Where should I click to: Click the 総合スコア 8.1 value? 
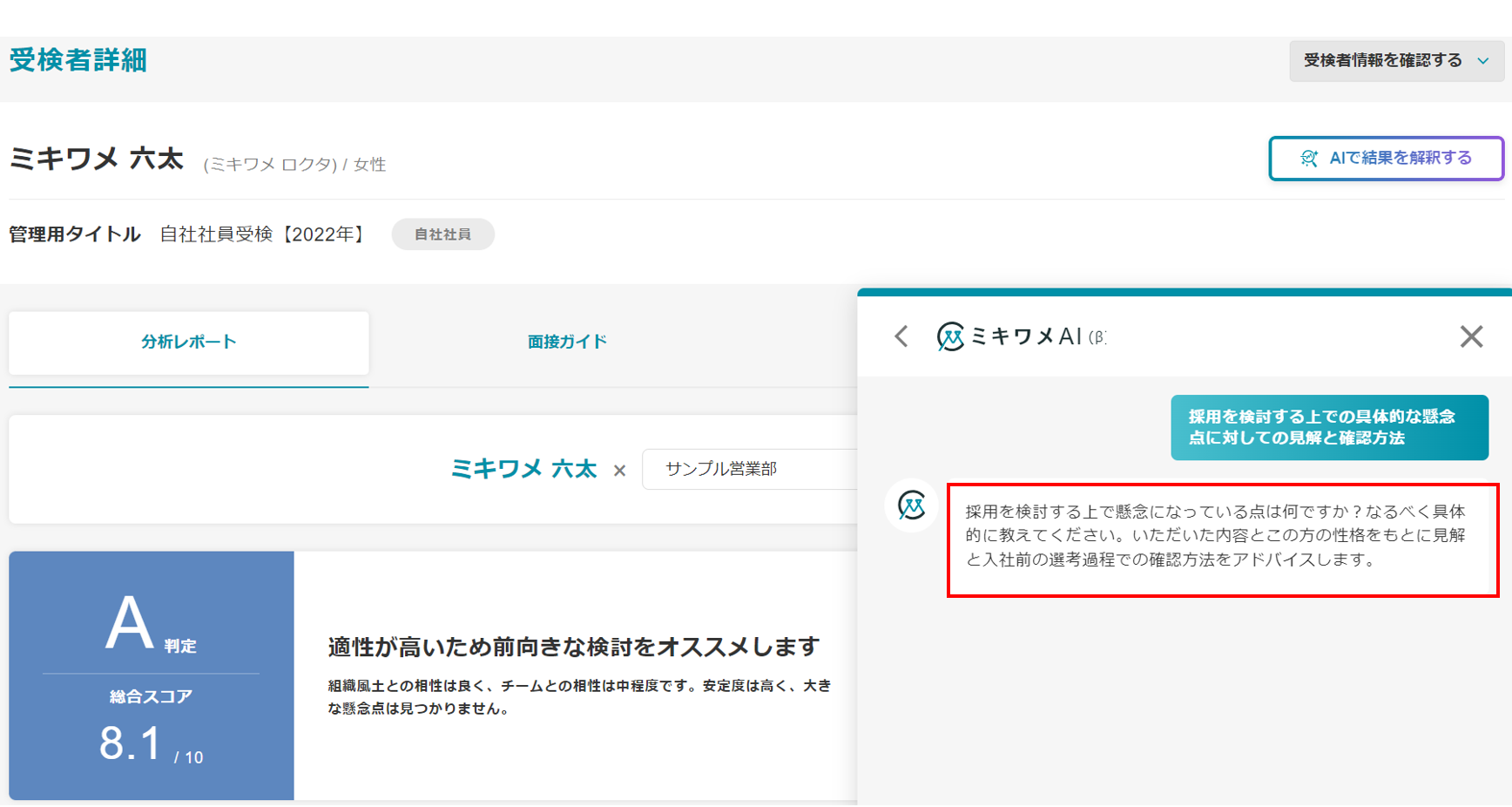click(132, 744)
